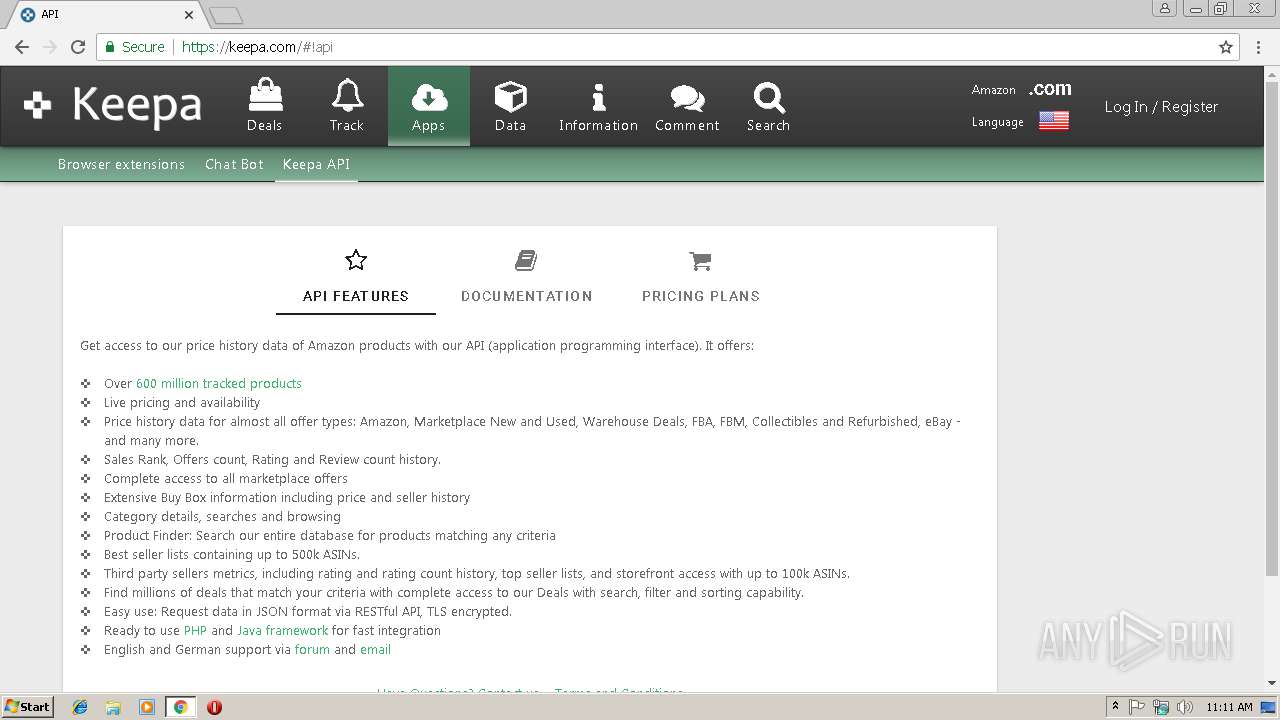Image resolution: width=1280 pixels, height=720 pixels.
Task: Show hidden system tray icons
Action: point(1115,707)
